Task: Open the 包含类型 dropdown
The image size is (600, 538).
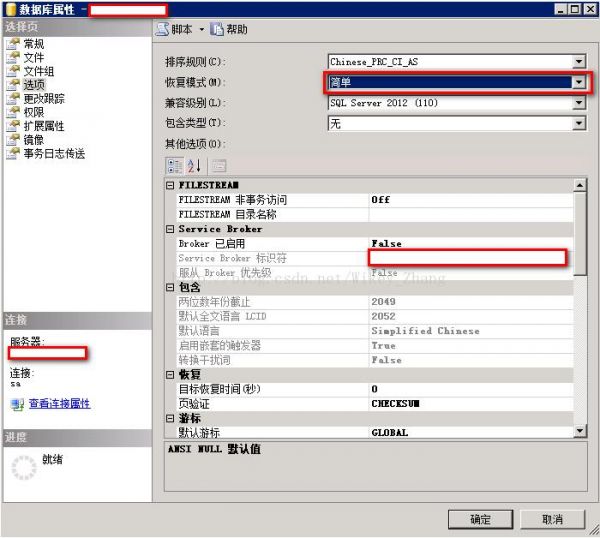Action: tap(579, 123)
